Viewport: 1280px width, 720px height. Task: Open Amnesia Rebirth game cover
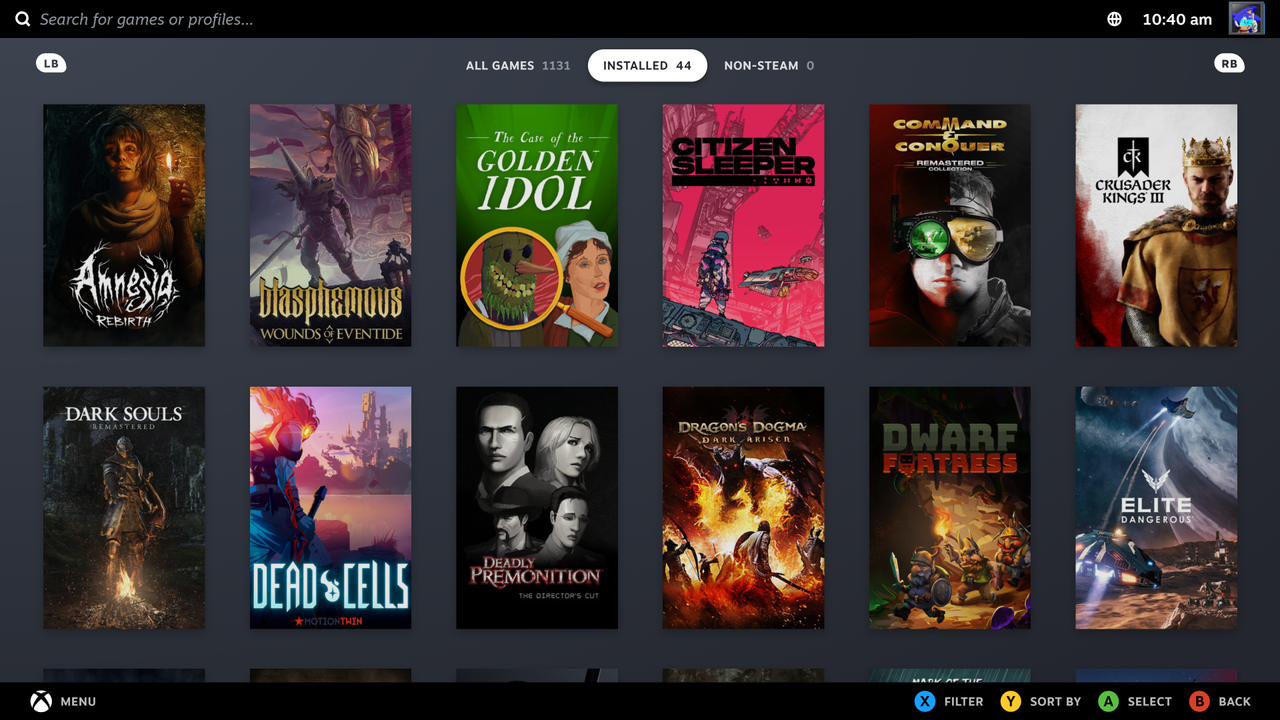click(124, 225)
